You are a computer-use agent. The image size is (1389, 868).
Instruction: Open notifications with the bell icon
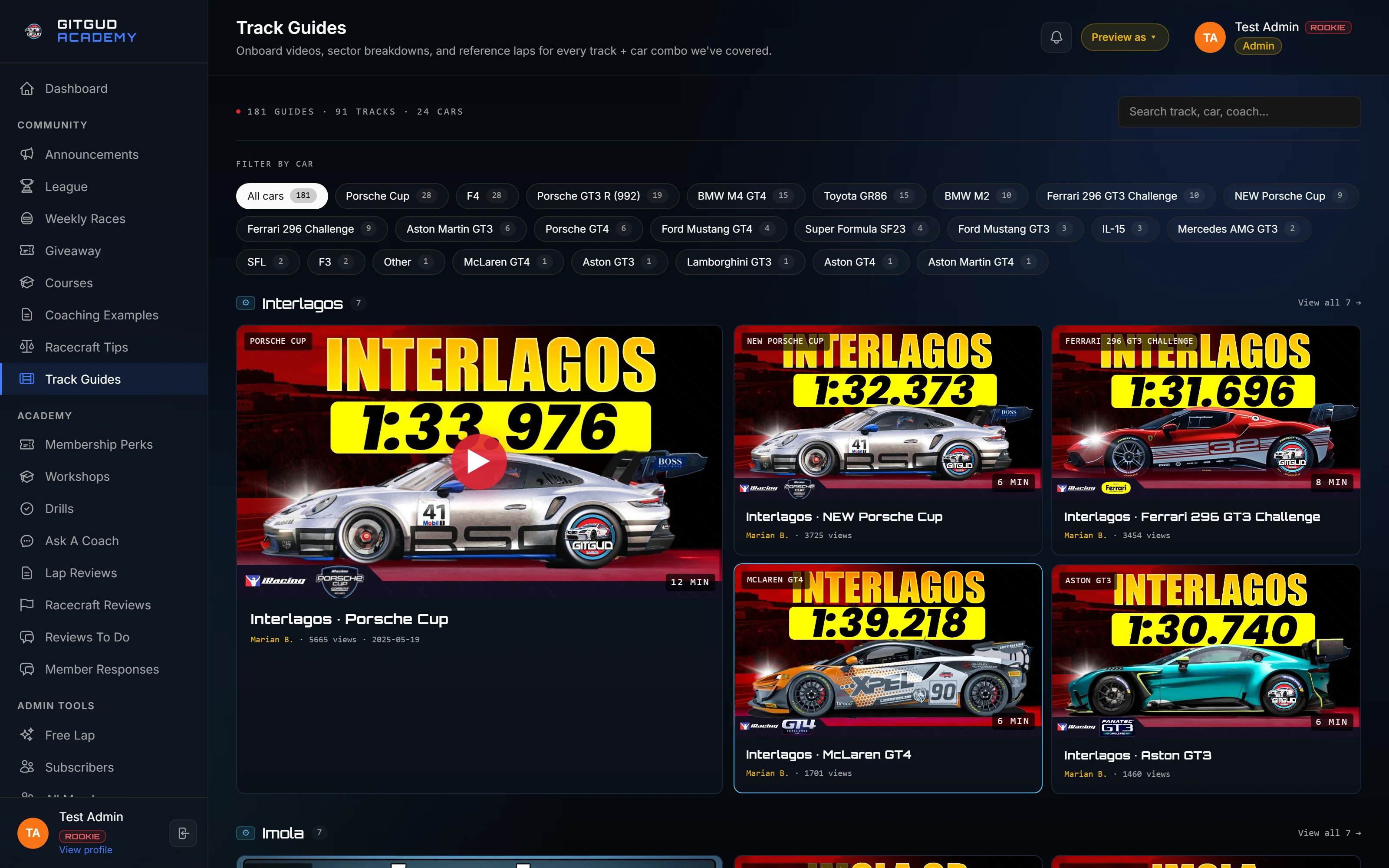click(x=1056, y=37)
